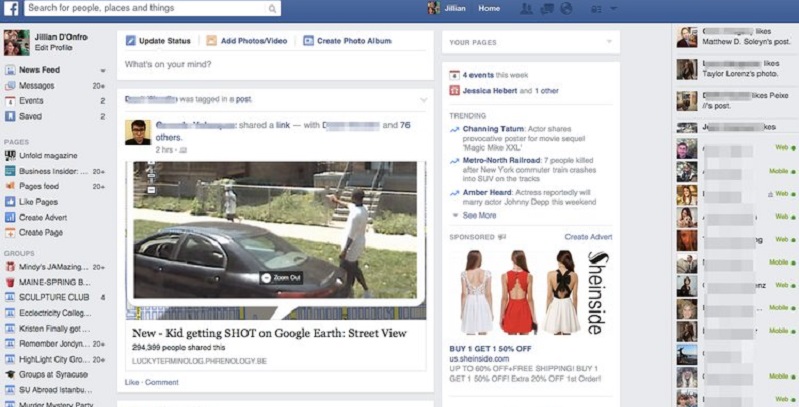Open Unfold magazine page

[48, 156]
